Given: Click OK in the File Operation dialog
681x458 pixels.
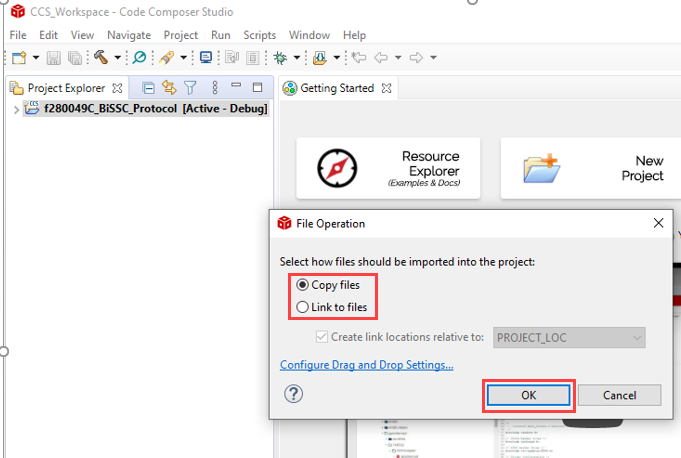Looking at the screenshot, I should coord(529,395).
